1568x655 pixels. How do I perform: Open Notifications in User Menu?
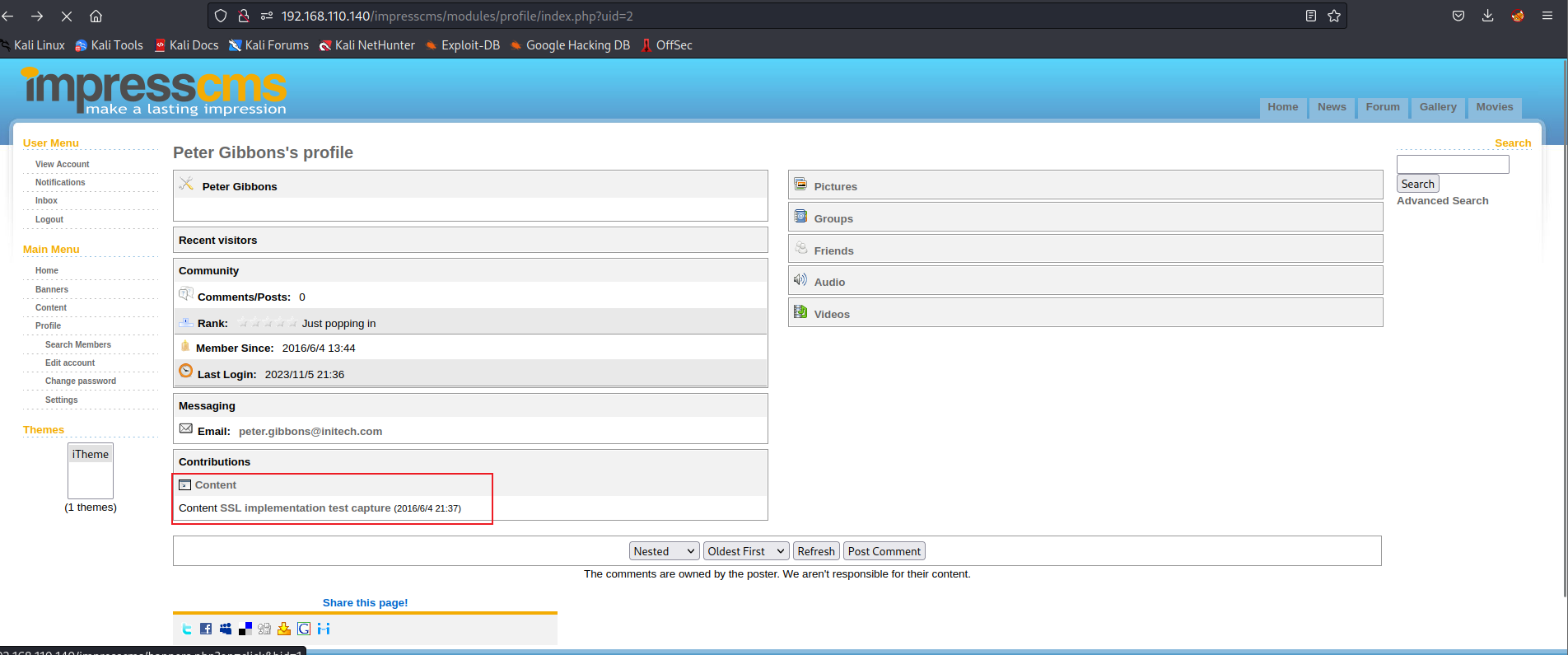point(60,183)
